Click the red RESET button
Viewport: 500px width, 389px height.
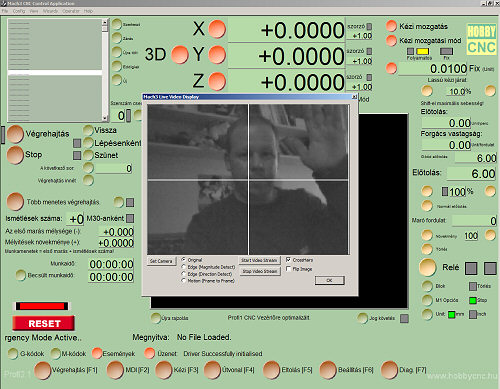(44, 323)
